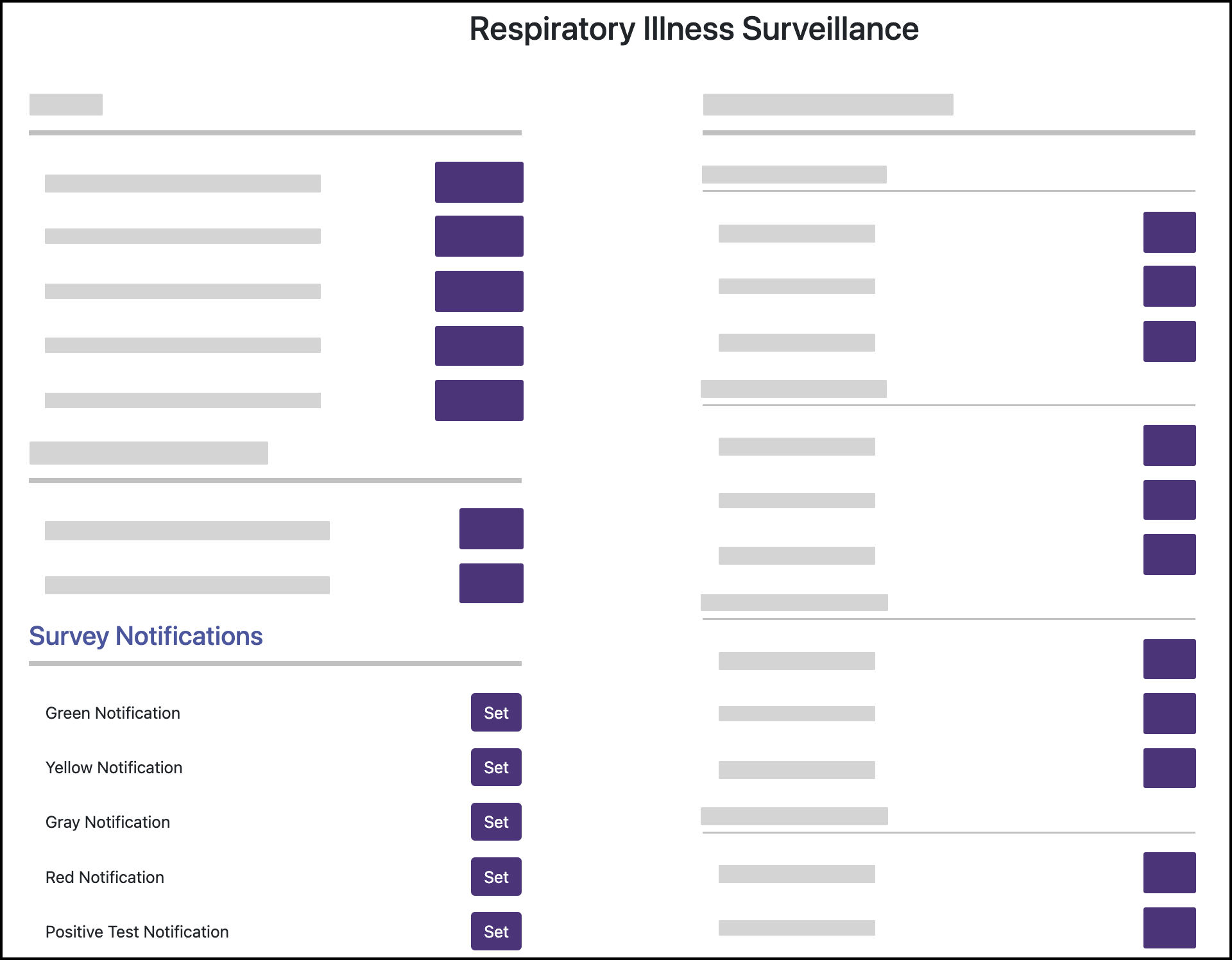Click Set for Green Notification
1232x960 pixels.
coord(496,712)
